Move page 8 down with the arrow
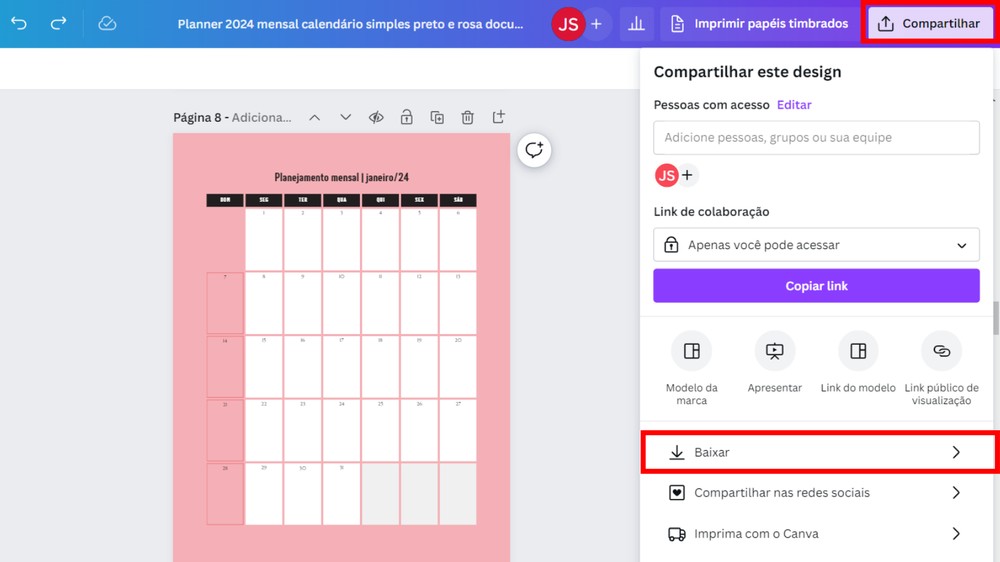 346,117
